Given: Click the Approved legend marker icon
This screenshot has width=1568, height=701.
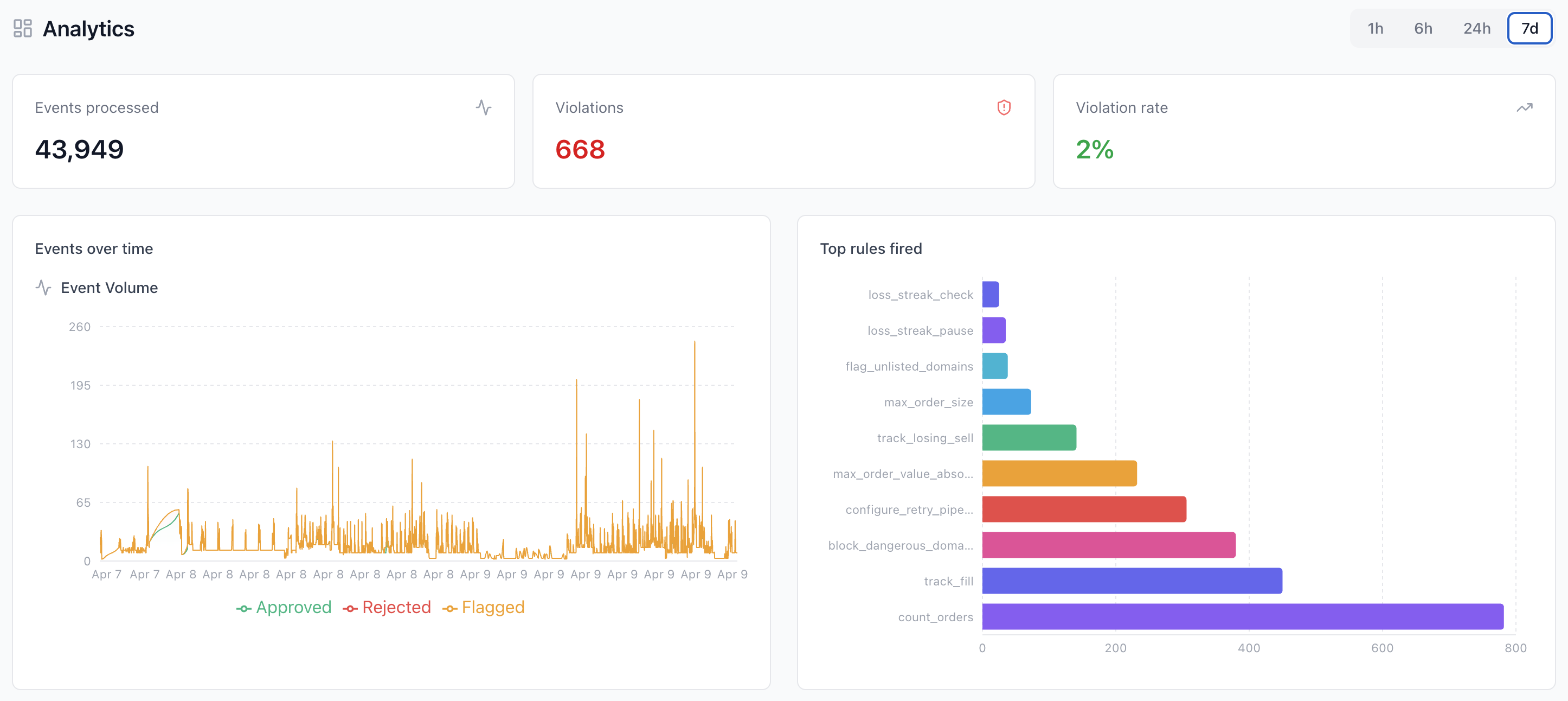Looking at the screenshot, I should (243, 607).
